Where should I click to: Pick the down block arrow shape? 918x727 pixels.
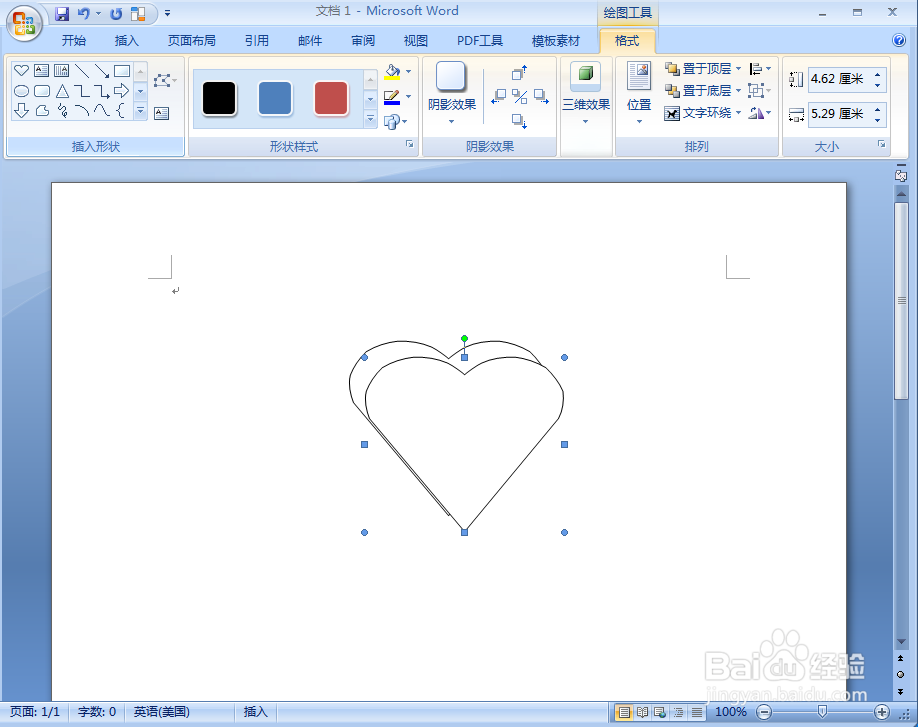[x=21, y=111]
